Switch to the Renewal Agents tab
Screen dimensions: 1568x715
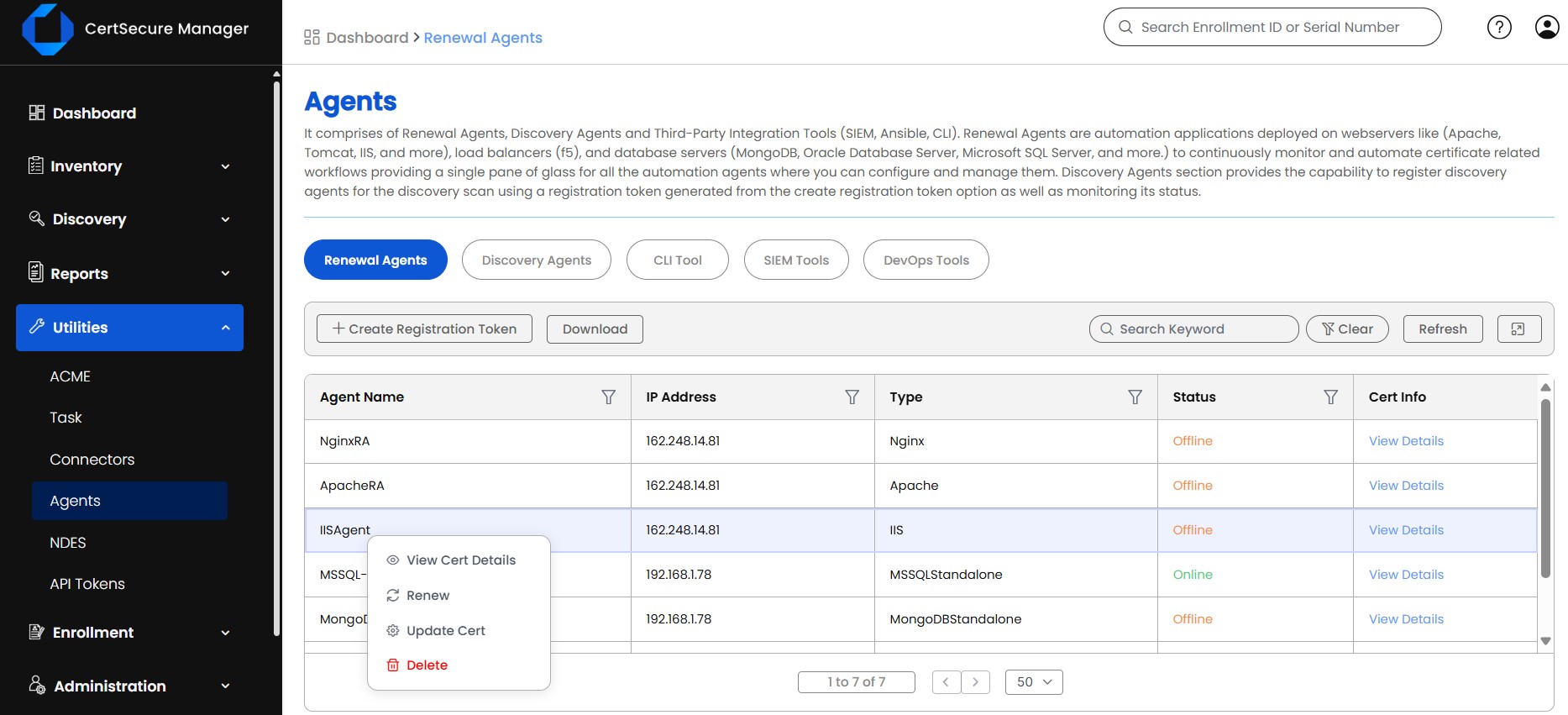coord(375,260)
